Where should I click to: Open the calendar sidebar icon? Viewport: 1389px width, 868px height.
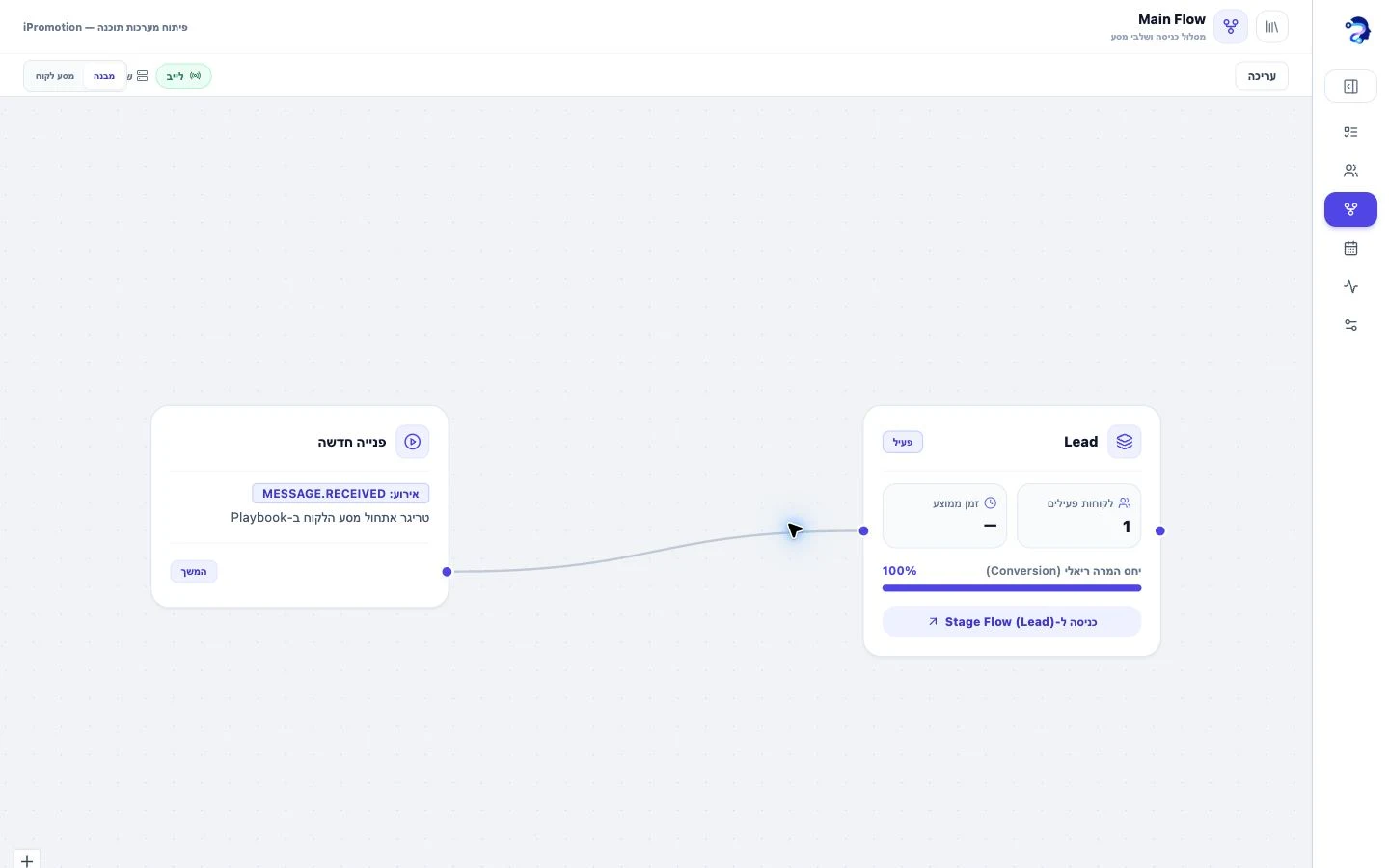click(1350, 248)
